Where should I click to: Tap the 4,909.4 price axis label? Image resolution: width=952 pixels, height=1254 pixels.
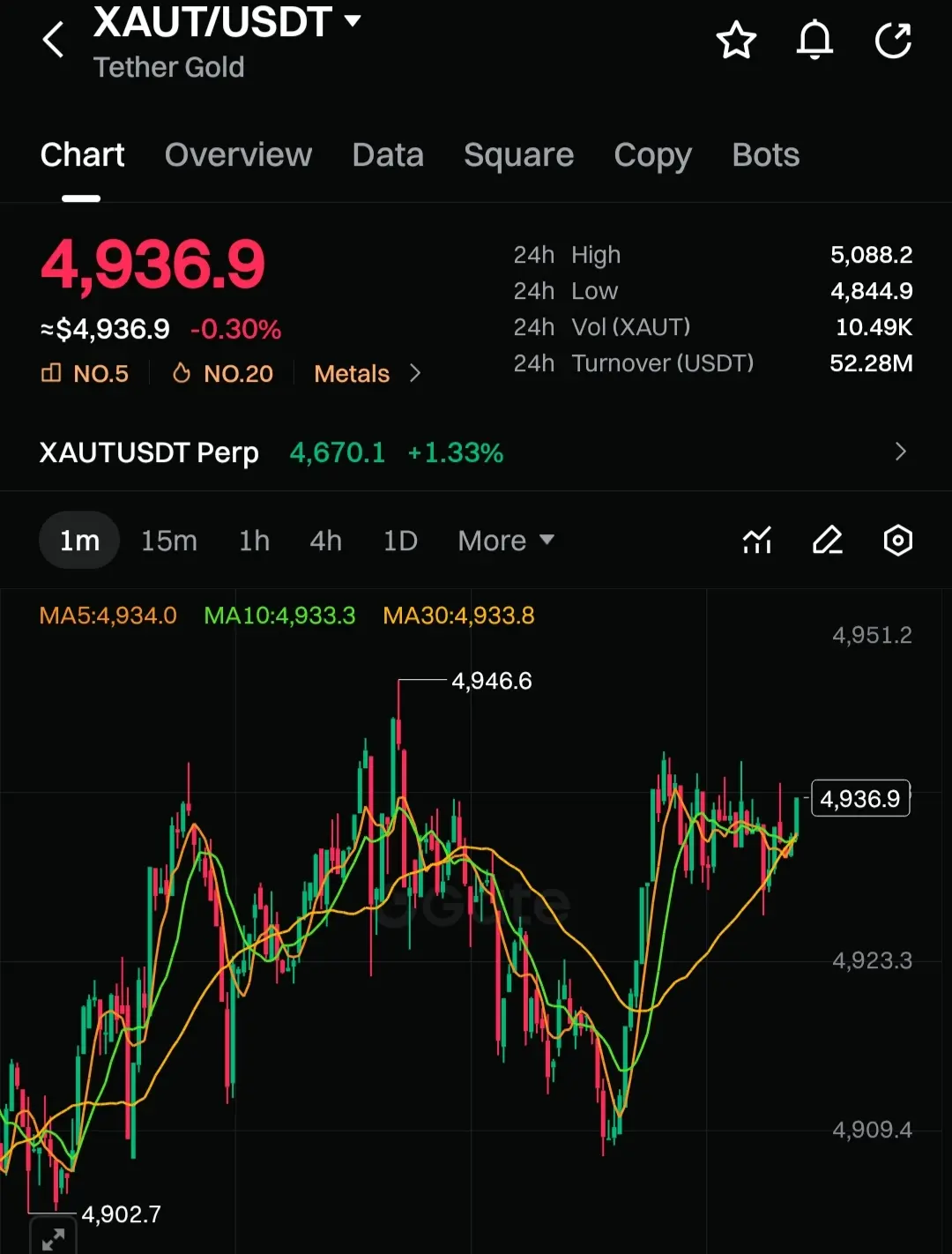pos(872,1130)
